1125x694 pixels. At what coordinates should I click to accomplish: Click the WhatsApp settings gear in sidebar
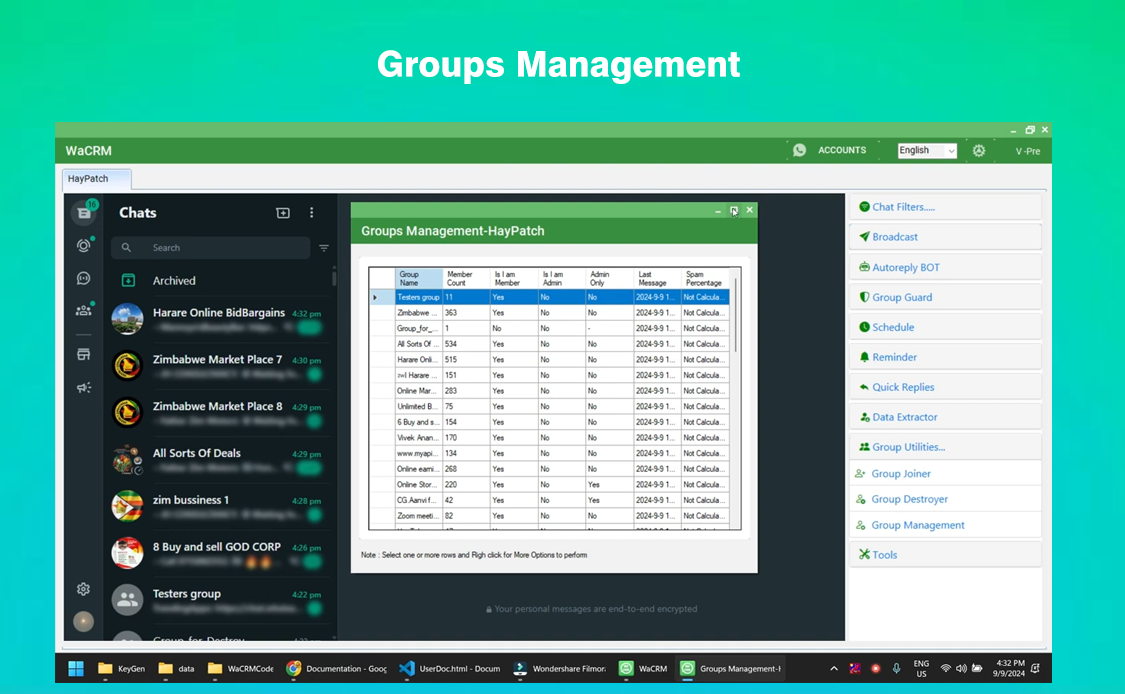coord(84,589)
